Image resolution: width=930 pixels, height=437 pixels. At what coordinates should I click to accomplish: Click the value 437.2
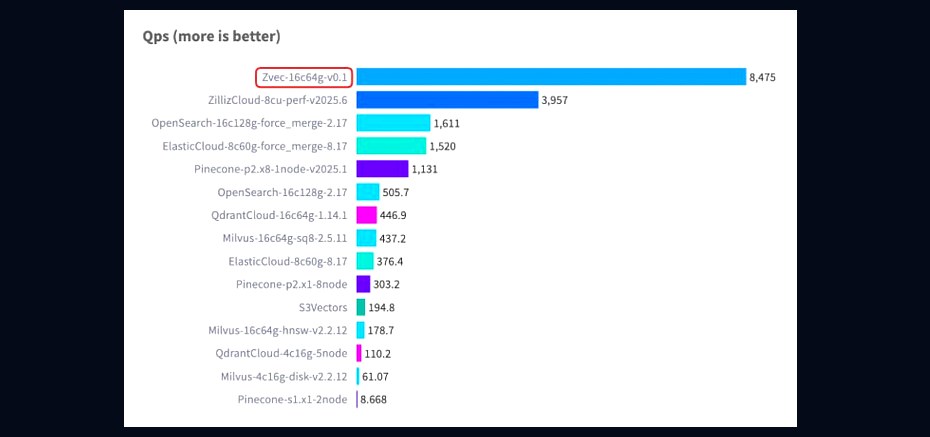[393, 239]
